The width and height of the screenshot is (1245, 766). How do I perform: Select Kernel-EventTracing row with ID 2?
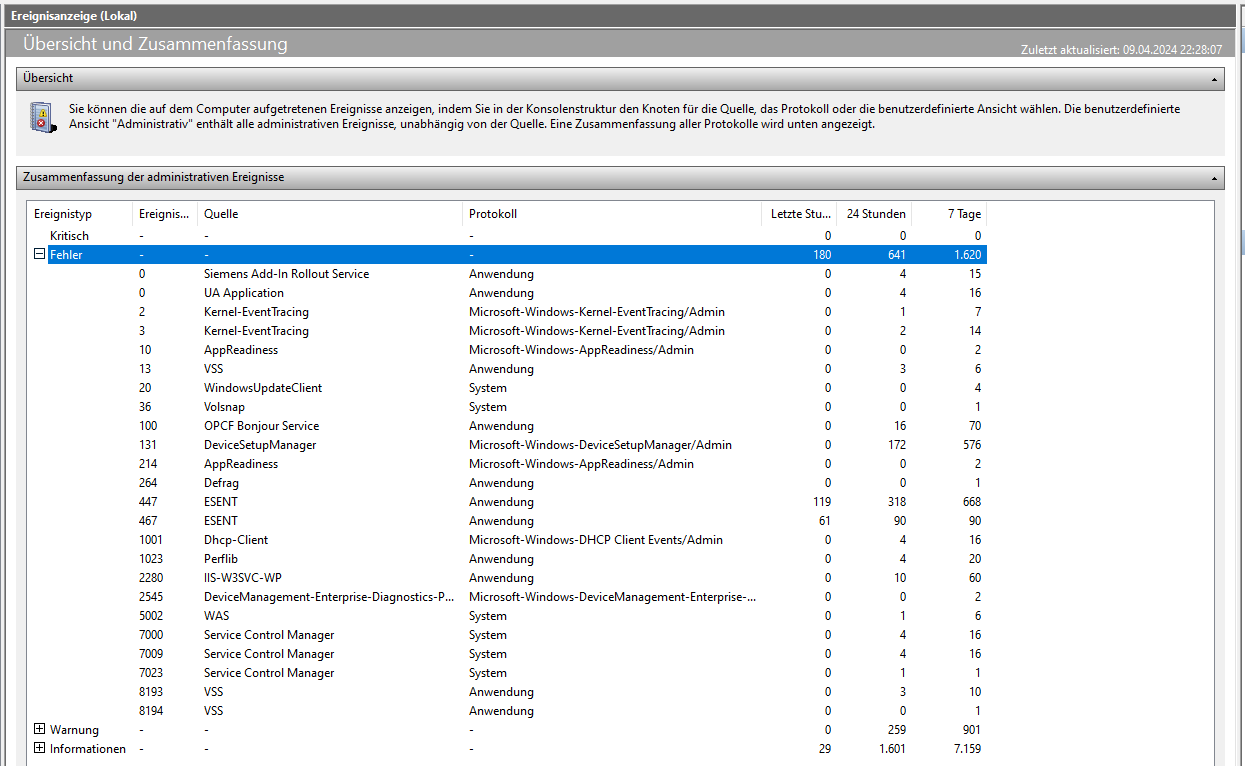tap(508, 312)
